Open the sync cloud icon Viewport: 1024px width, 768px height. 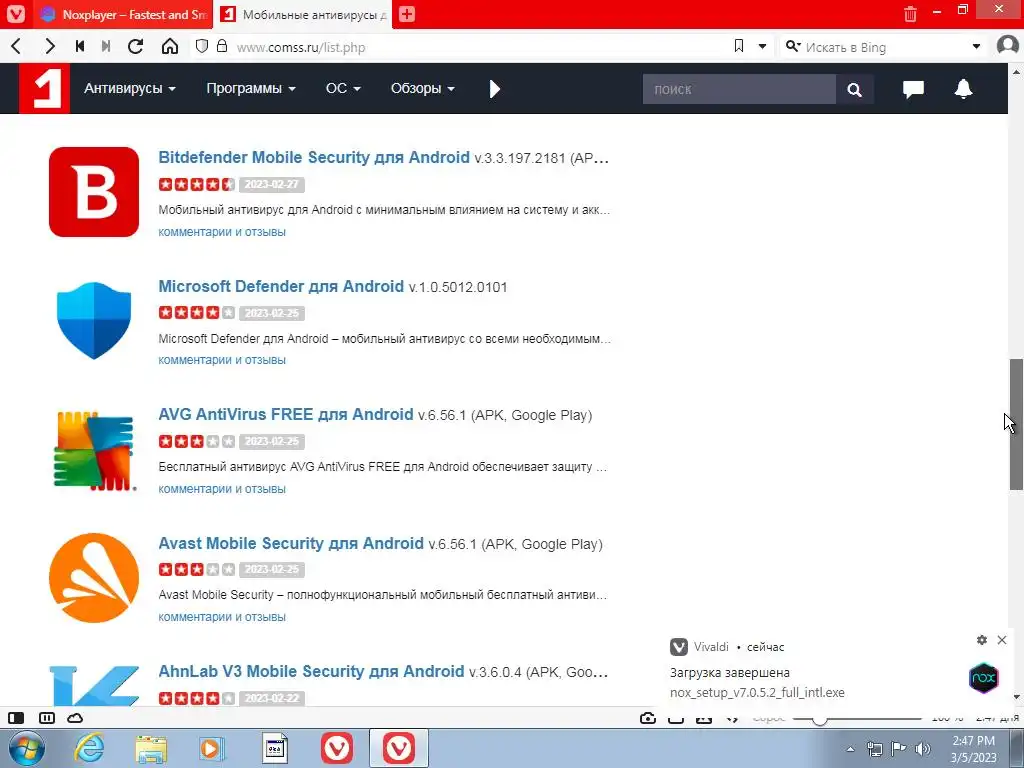[75, 718]
